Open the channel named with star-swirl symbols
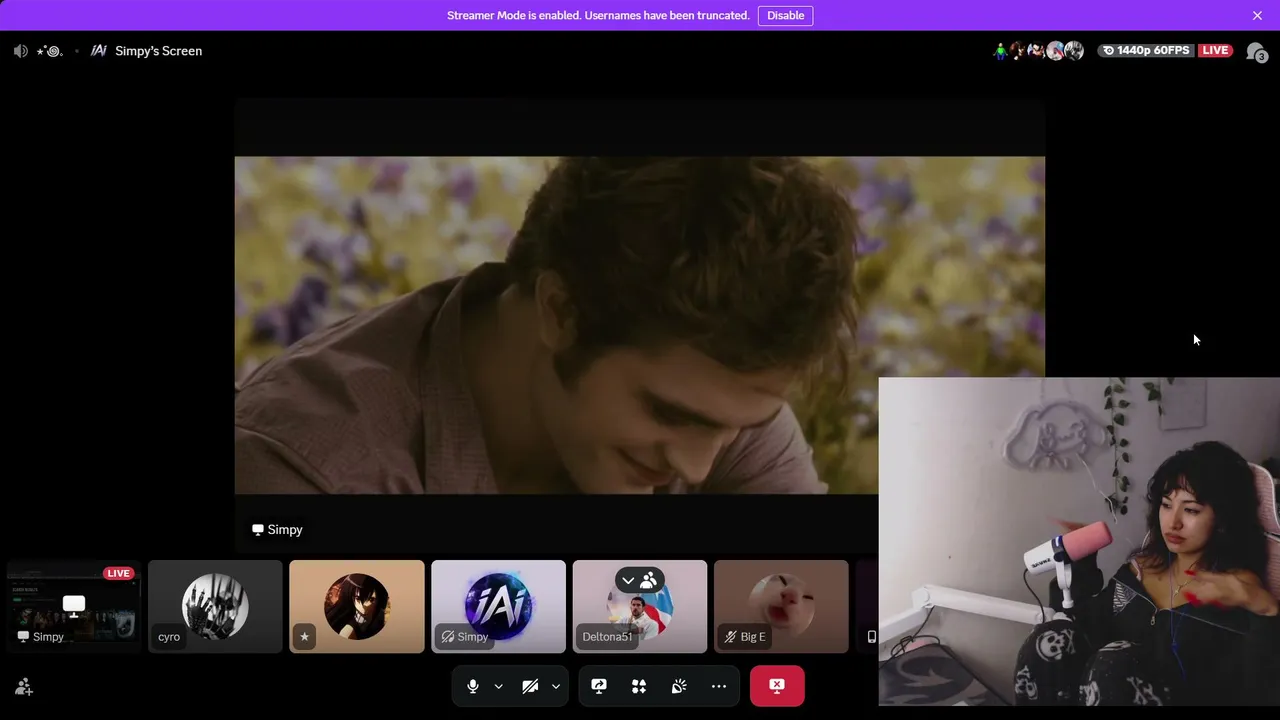 coord(49,51)
